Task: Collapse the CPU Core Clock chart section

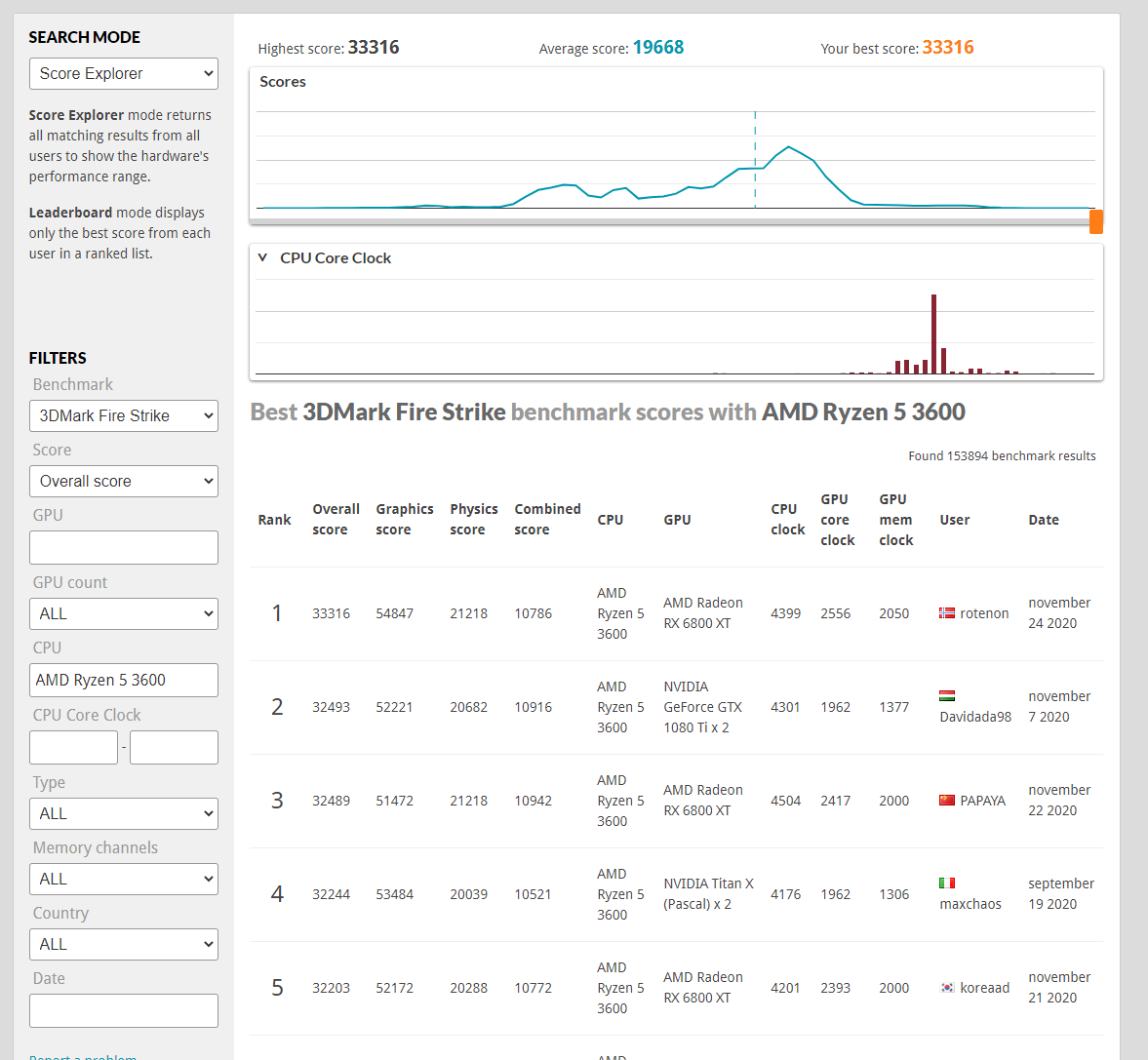Action: [262, 257]
